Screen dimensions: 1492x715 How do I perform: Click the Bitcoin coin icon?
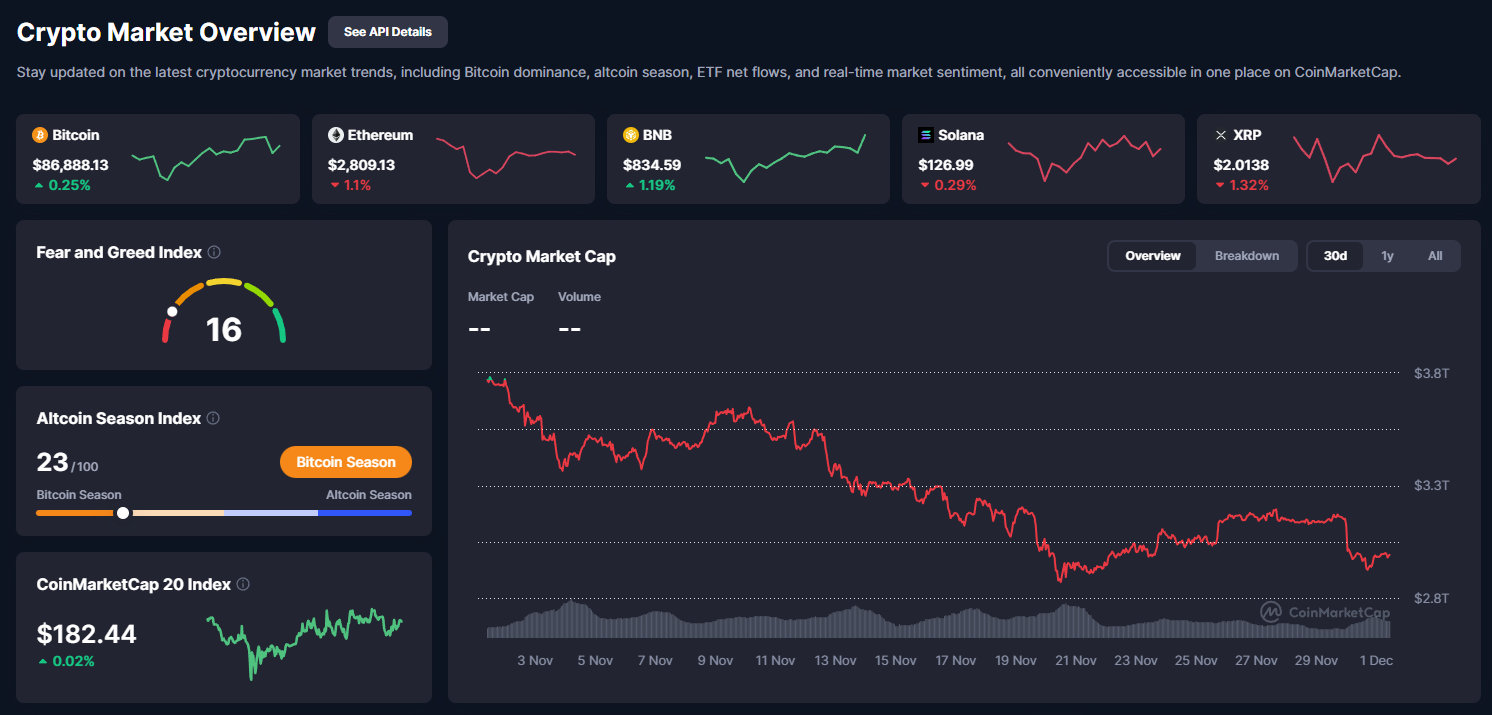pos(38,134)
